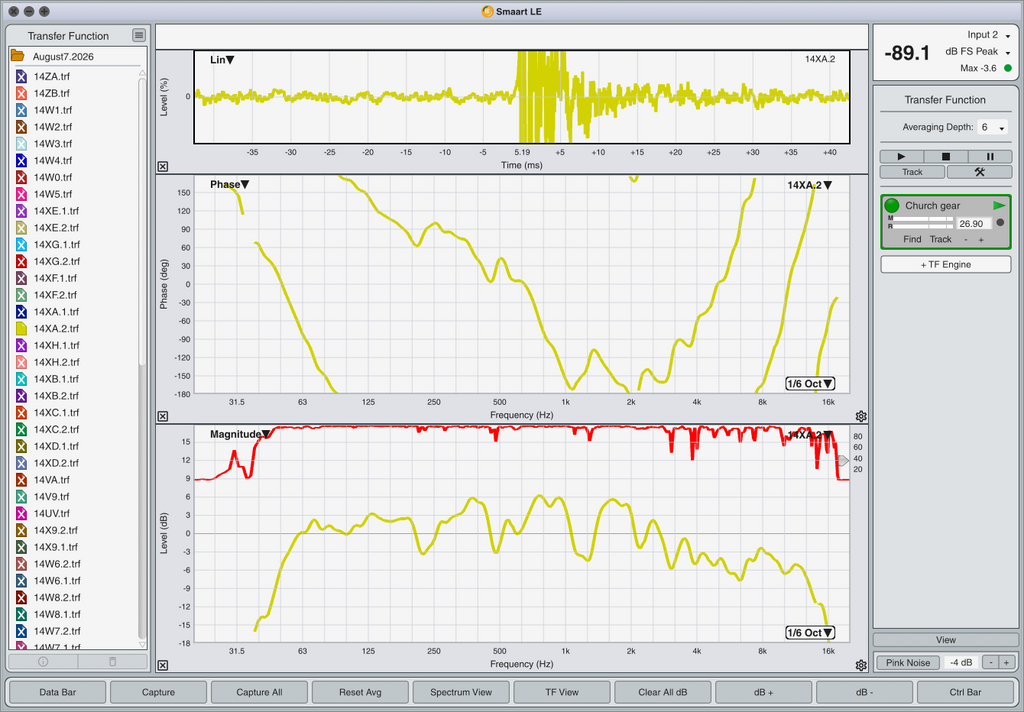Click Find delay in Church gear

[x=912, y=239]
